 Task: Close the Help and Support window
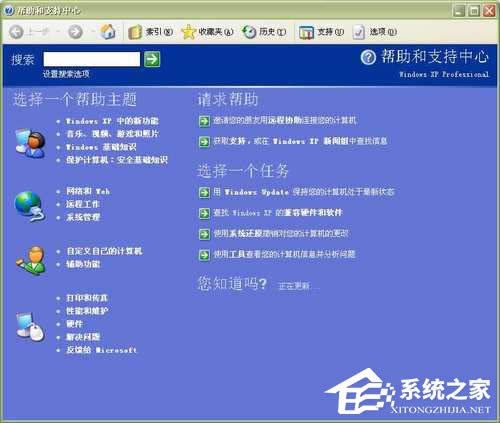[x=489, y=11]
